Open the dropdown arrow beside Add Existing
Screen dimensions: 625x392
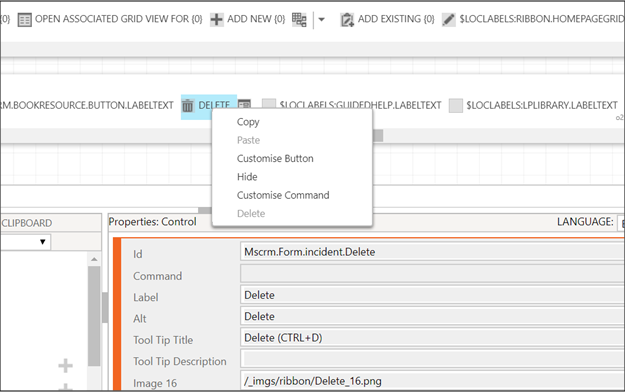321,19
